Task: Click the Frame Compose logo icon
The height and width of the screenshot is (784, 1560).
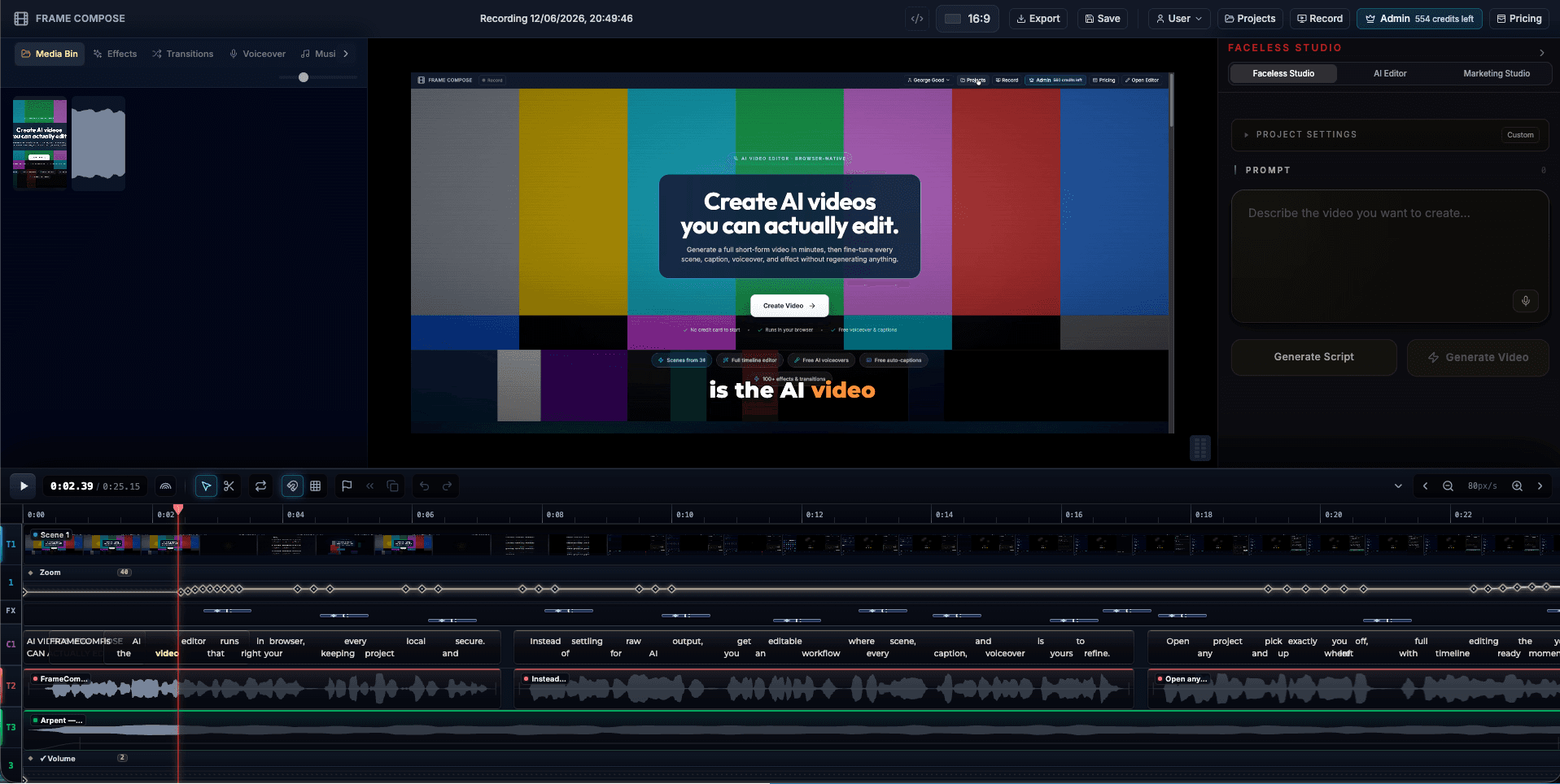Action: (x=21, y=18)
